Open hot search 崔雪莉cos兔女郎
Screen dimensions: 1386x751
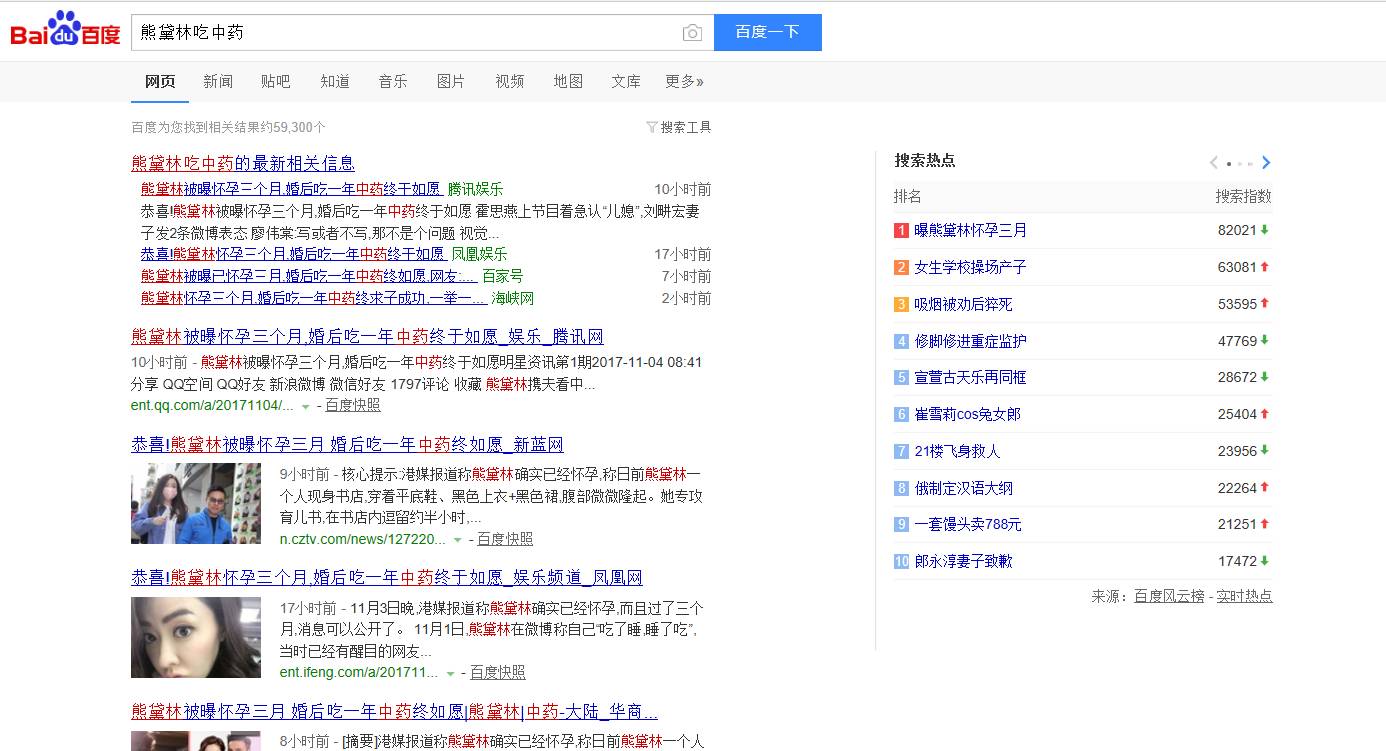pyautogui.click(x=967, y=415)
